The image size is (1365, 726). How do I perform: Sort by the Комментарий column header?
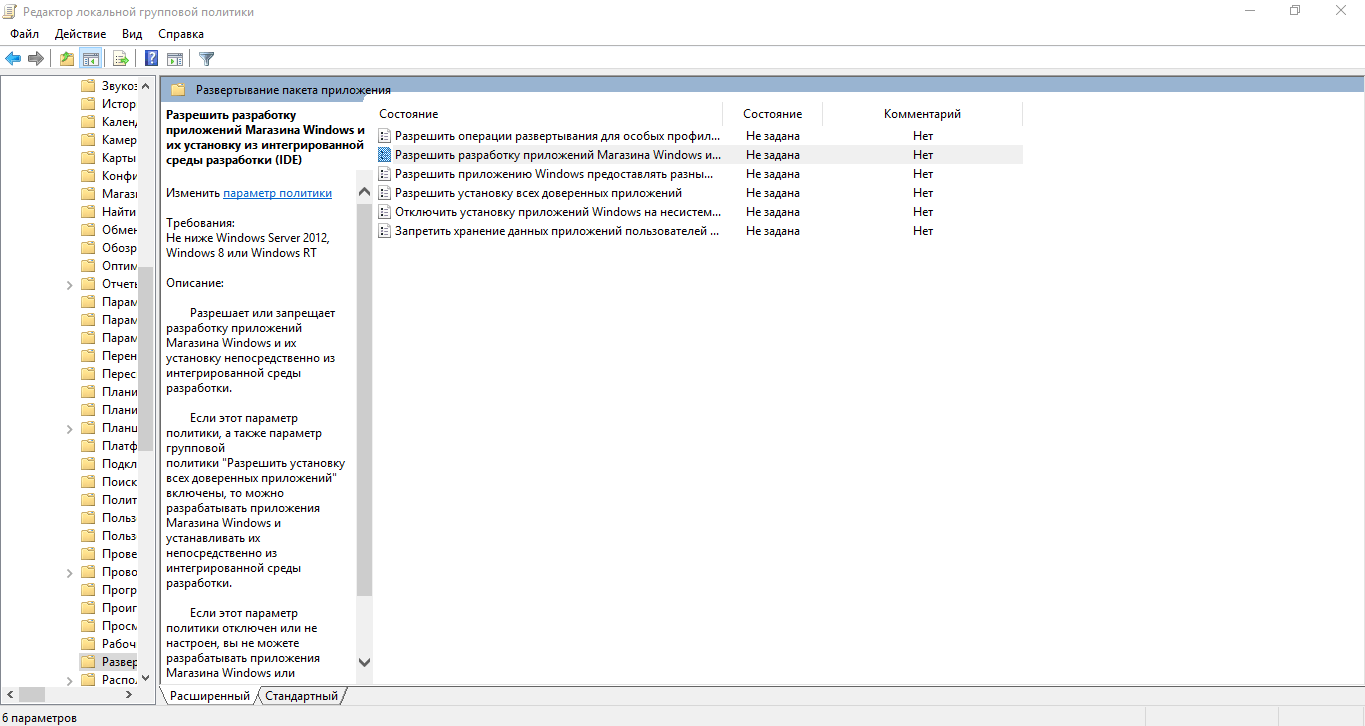(x=922, y=114)
